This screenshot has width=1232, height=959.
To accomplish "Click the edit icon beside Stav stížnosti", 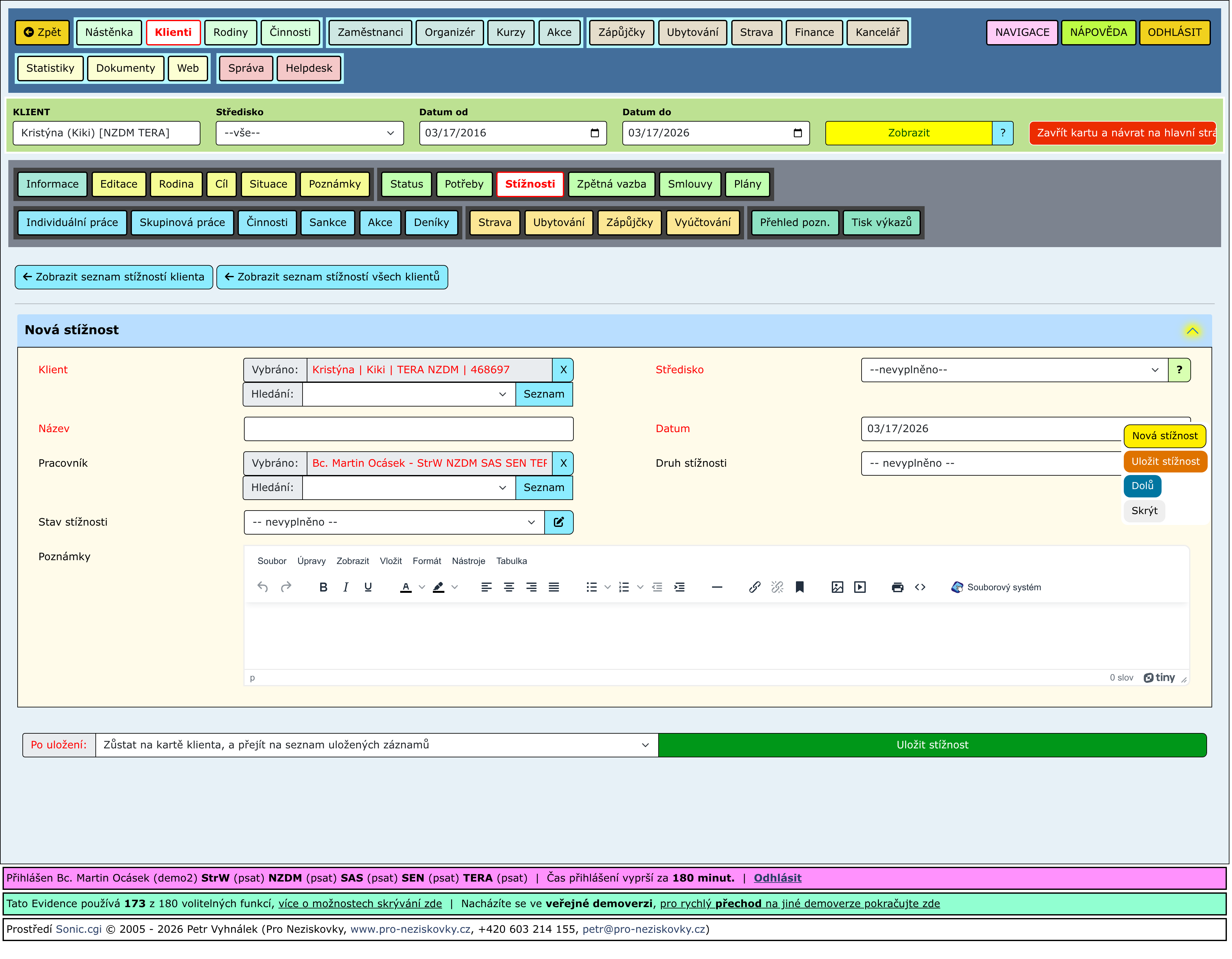I will (x=558, y=522).
